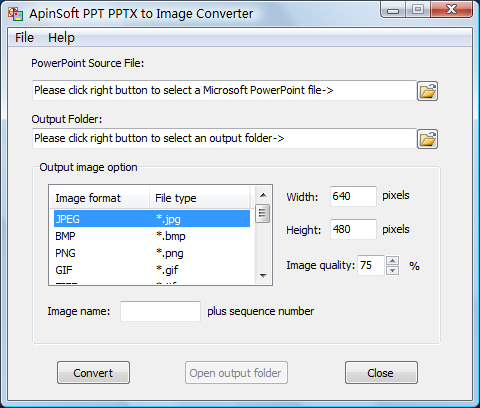Click the Width pixels input field
The image size is (480, 408).
click(x=353, y=196)
